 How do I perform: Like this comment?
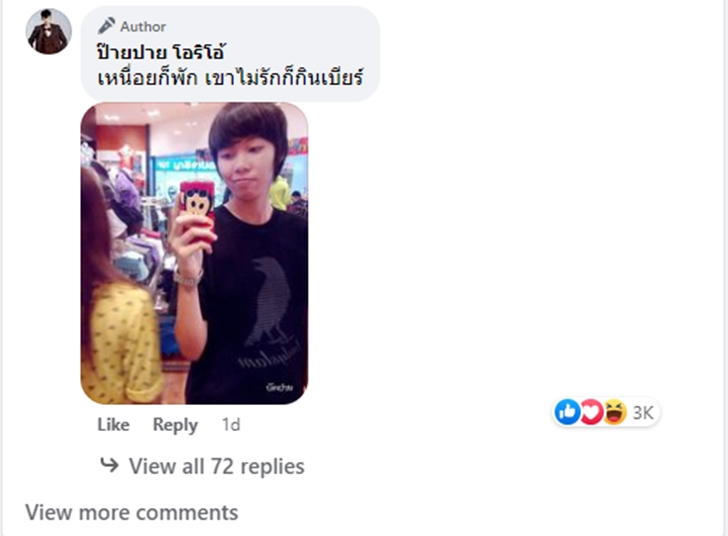click(x=113, y=425)
